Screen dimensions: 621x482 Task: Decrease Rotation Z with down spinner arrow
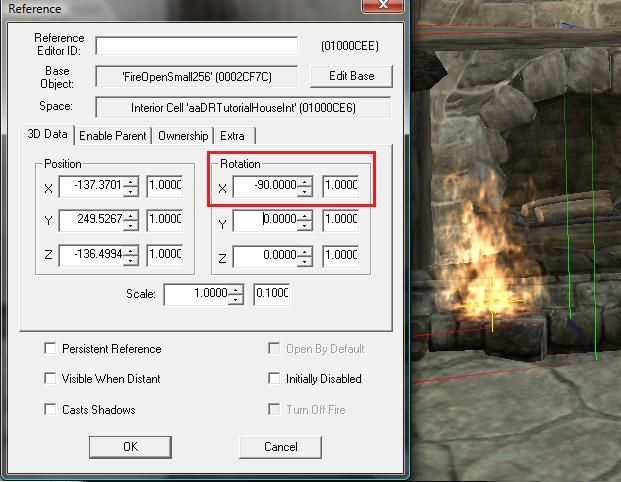304,262
